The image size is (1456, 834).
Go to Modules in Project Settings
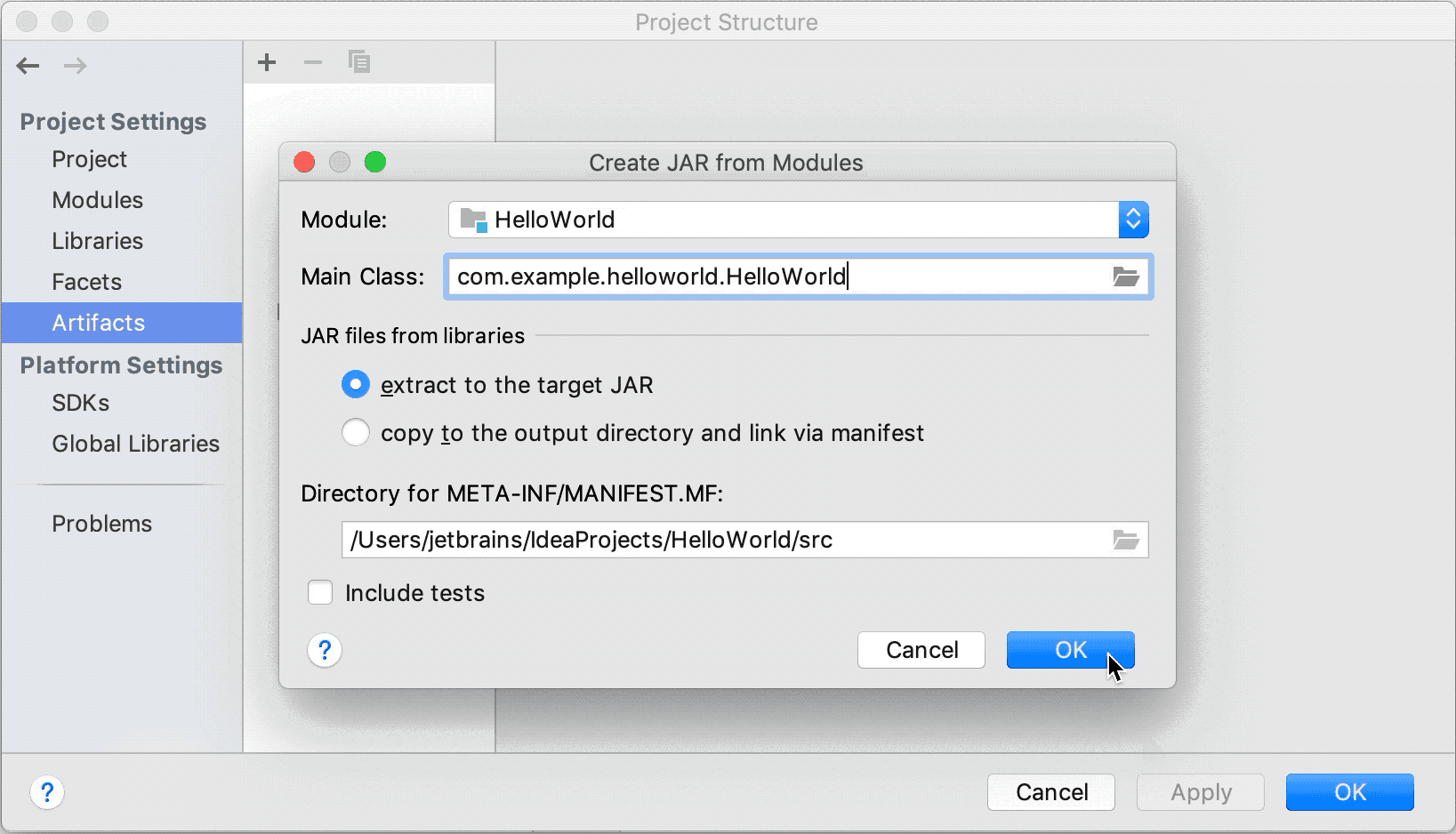(x=97, y=200)
